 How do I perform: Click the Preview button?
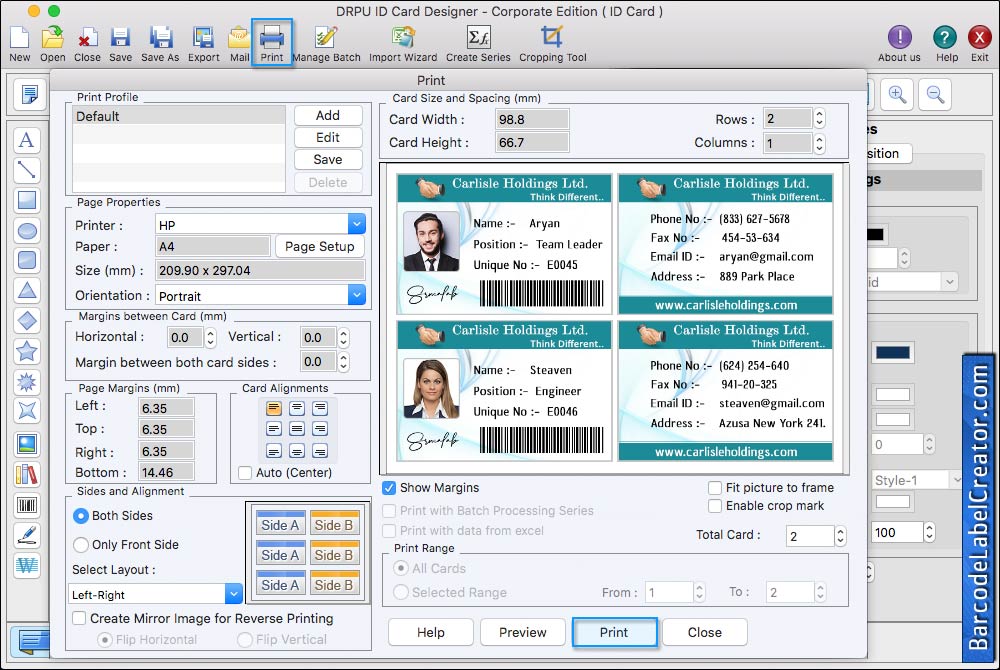[522, 632]
